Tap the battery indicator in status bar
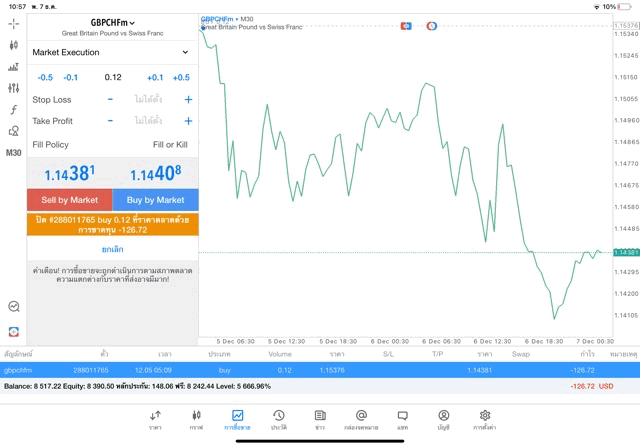Image resolution: width=640 pixels, height=447 pixels. 624,7
